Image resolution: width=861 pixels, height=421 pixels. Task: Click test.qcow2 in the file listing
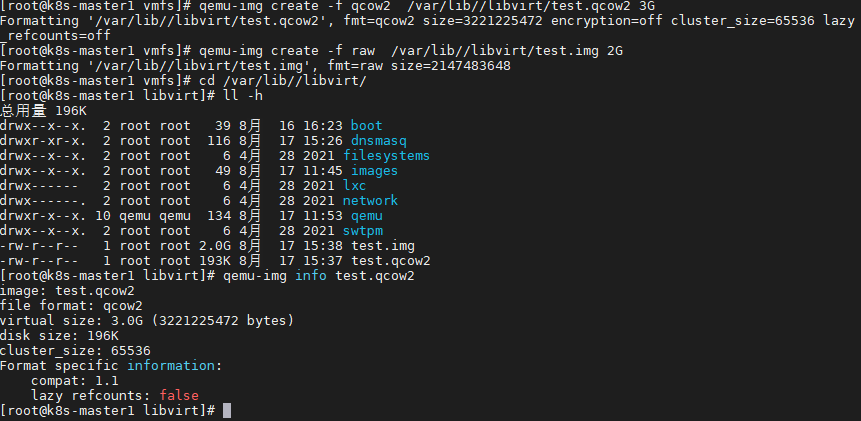tap(391, 261)
